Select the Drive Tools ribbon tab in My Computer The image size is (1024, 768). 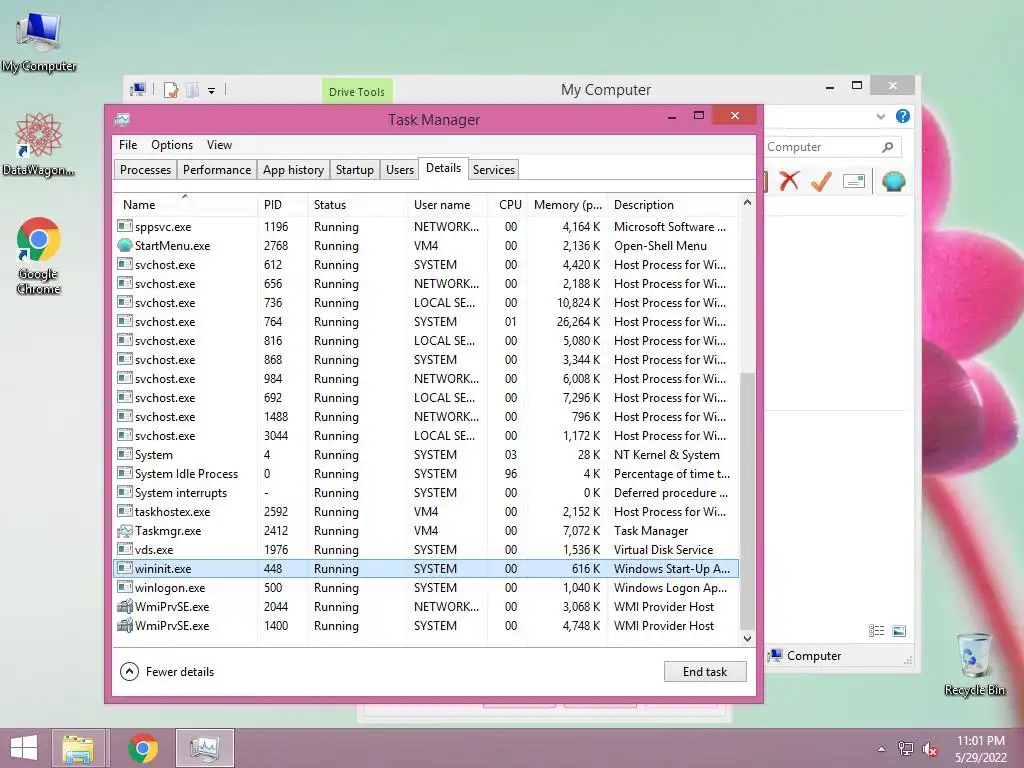click(x=357, y=91)
